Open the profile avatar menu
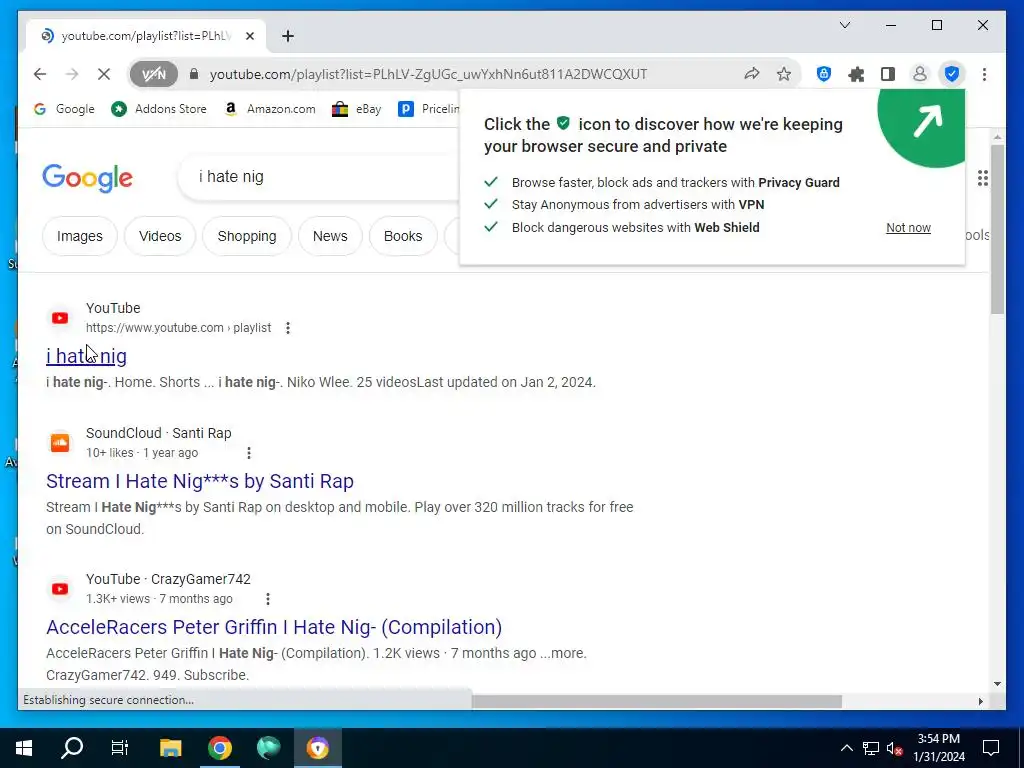This screenshot has height=768, width=1024. (920, 74)
